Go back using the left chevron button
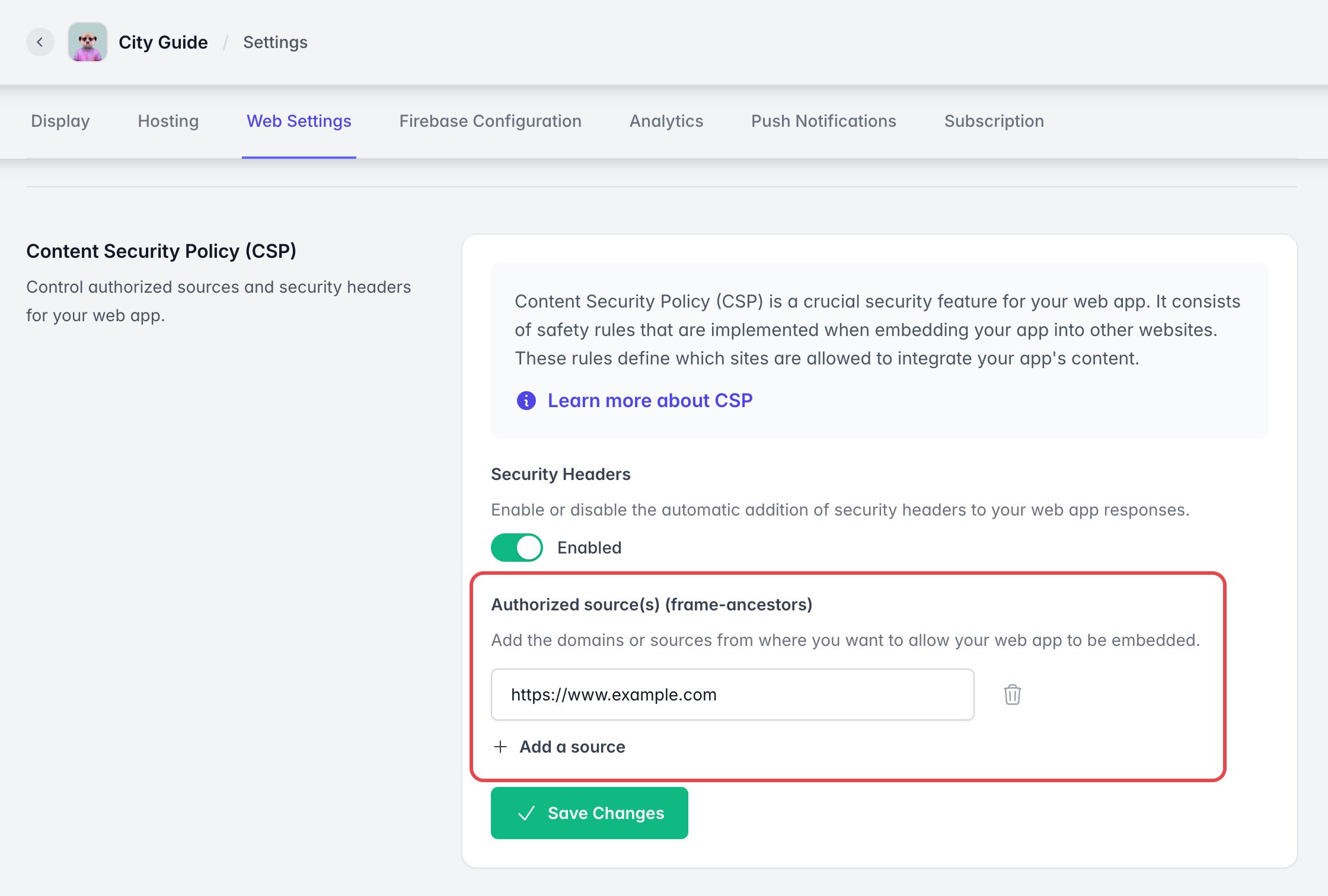 point(40,42)
